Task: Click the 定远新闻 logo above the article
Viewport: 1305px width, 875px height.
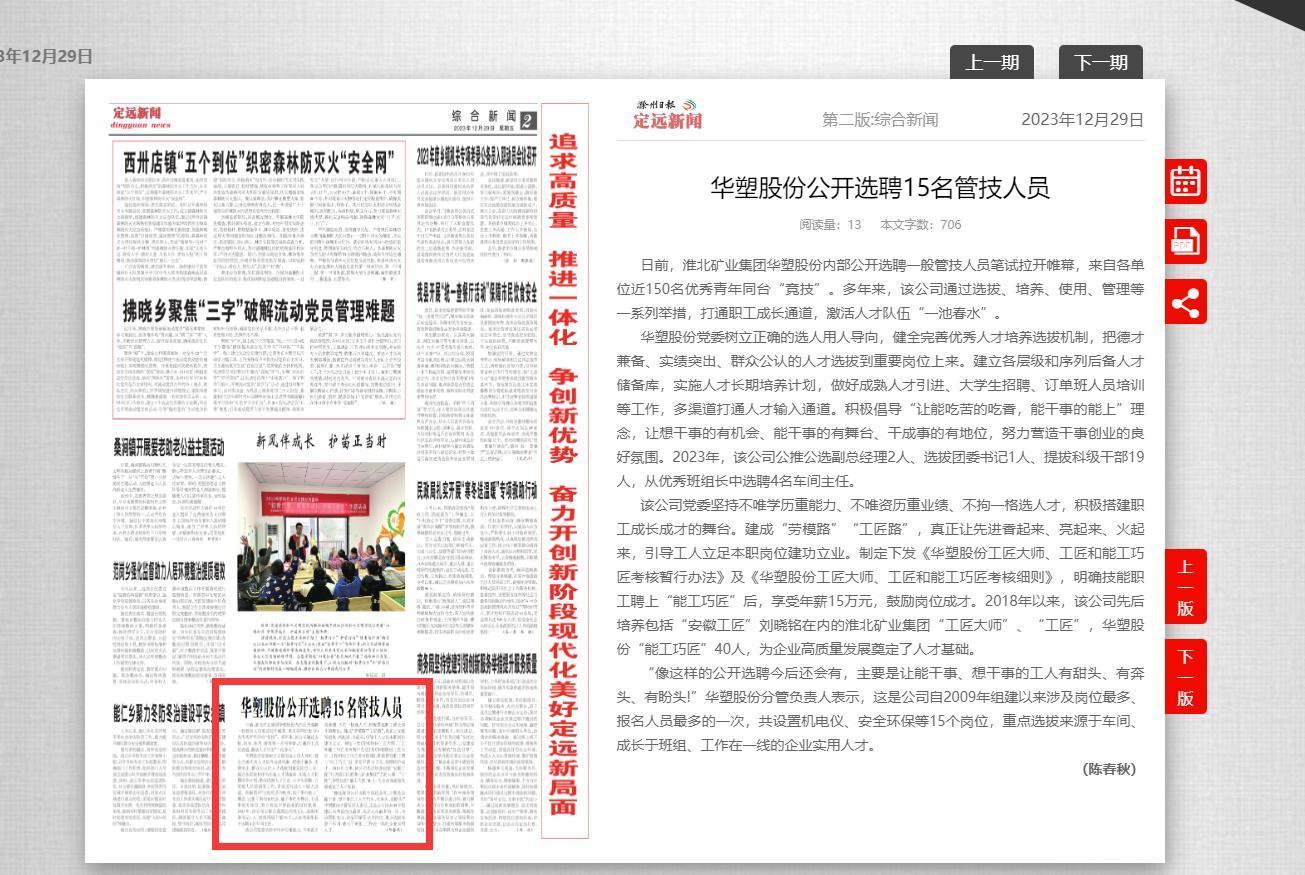Action: [668, 116]
